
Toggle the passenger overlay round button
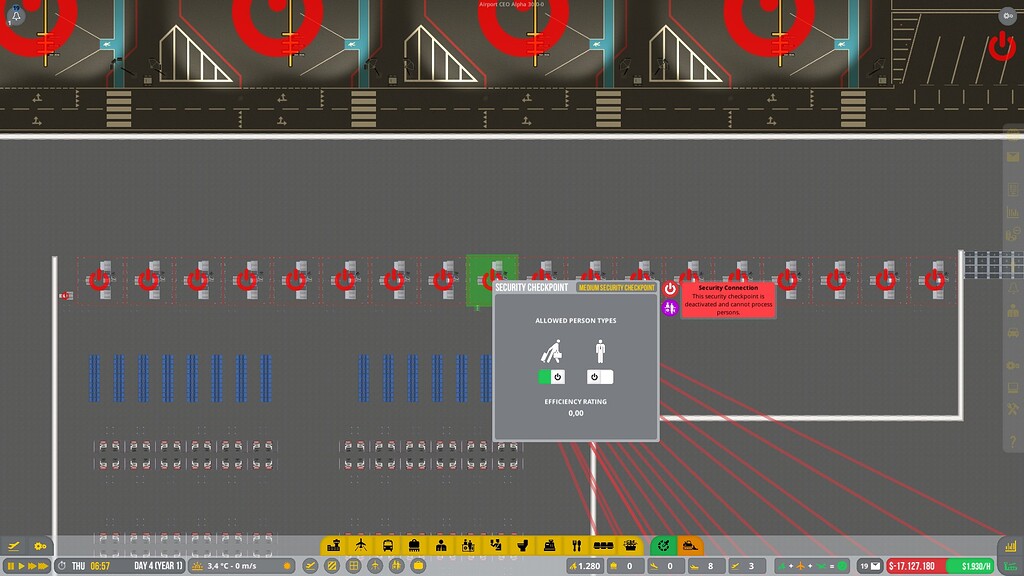point(396,566)
